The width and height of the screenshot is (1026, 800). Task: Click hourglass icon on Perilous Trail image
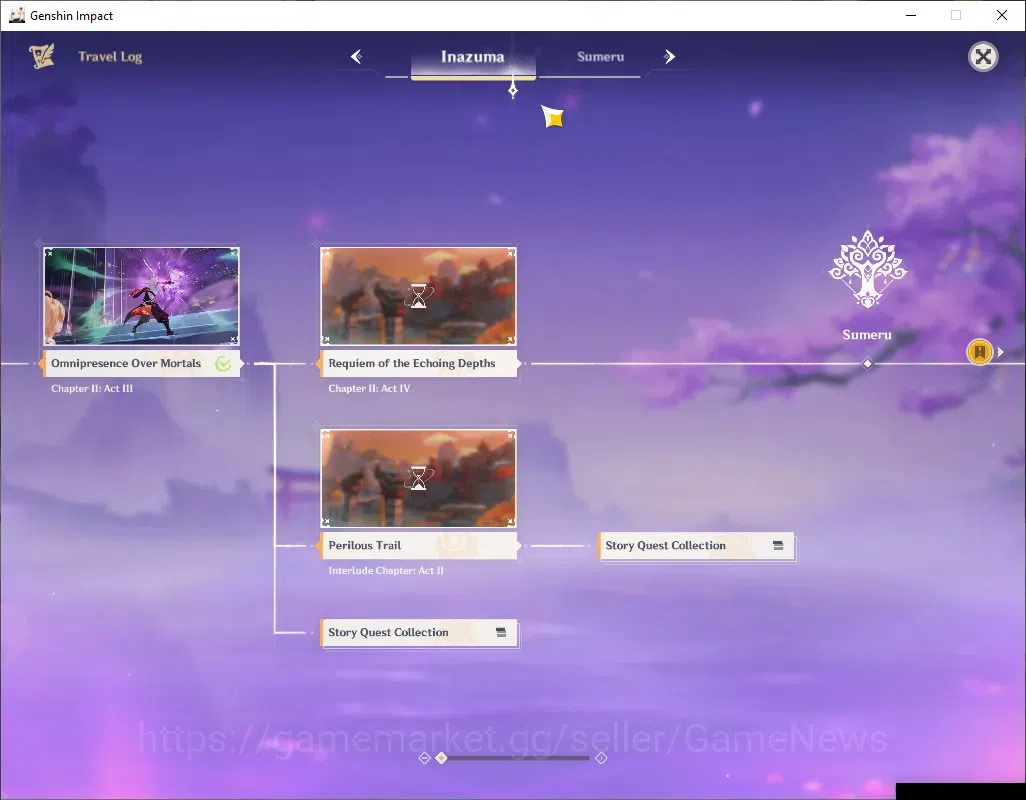(418, 478)
